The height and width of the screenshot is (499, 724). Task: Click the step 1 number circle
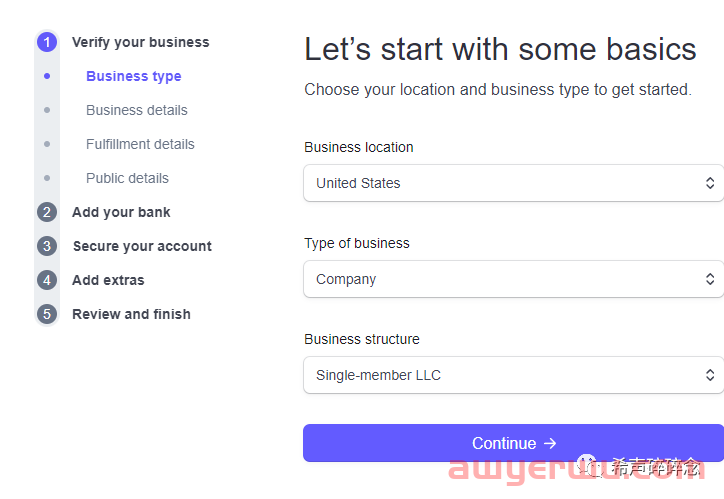click(47, 42)
